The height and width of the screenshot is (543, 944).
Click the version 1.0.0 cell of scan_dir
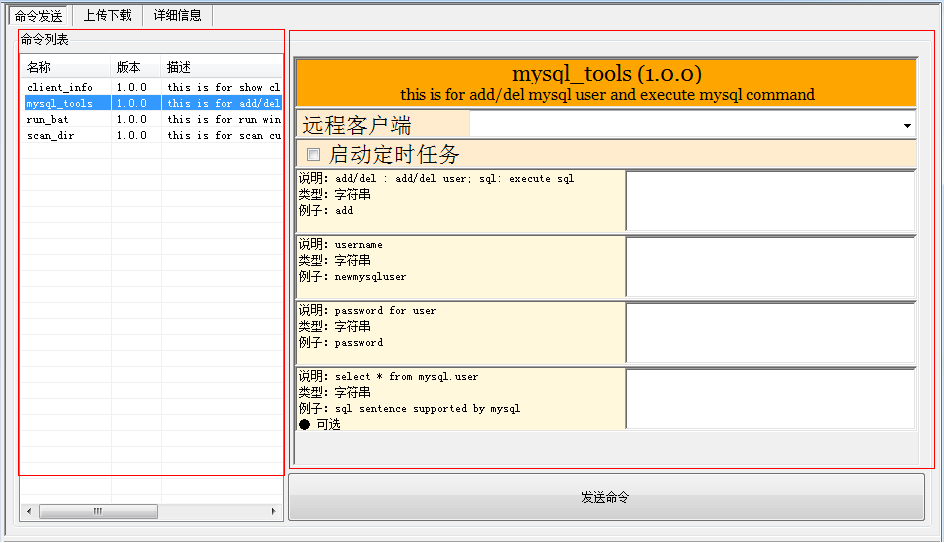(132, 135)
